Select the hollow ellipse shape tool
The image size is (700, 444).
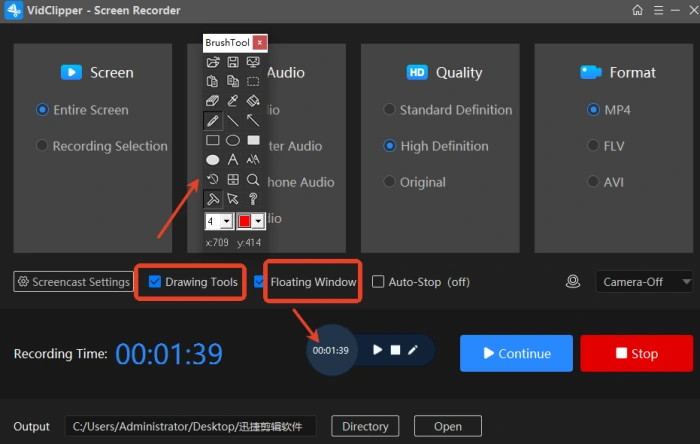[233, 140]
